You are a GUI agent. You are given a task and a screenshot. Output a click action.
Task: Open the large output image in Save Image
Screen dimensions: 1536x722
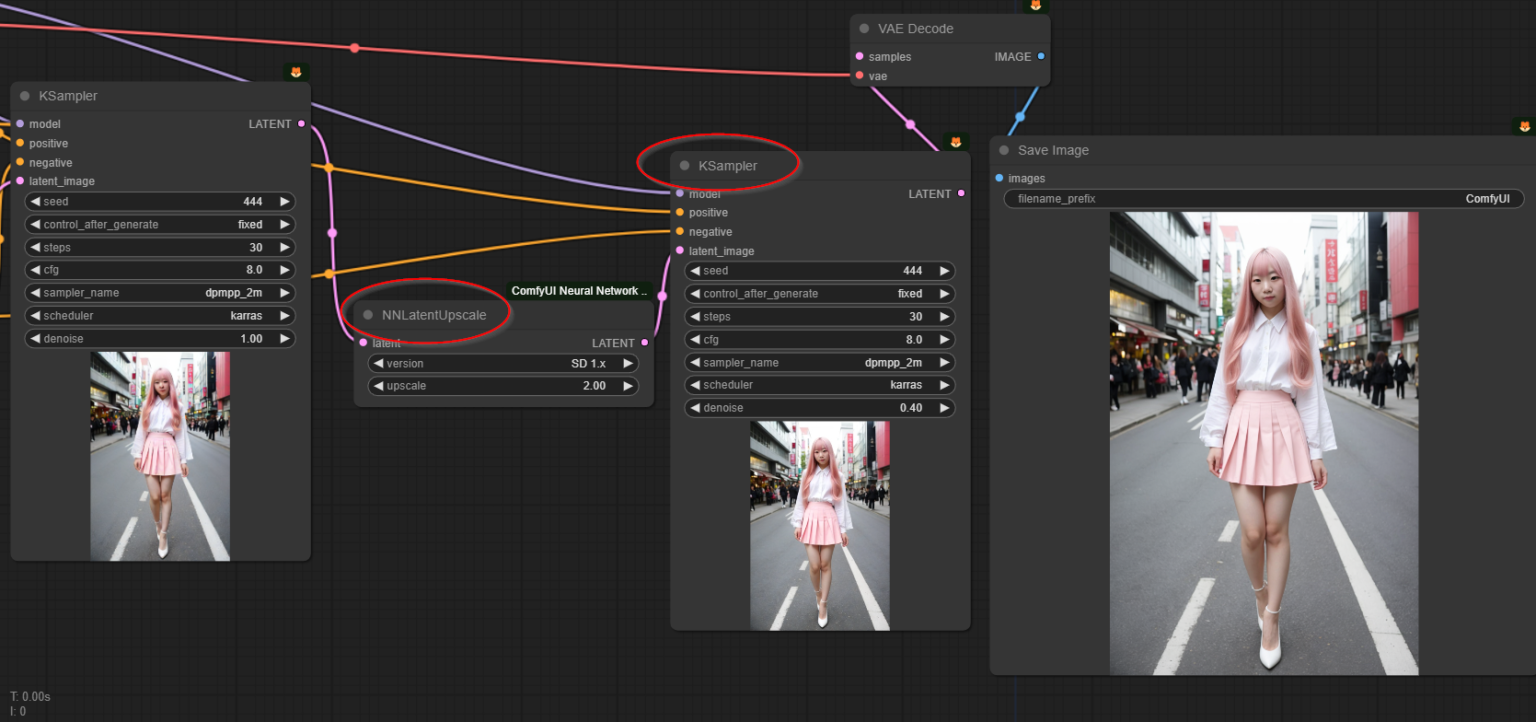click(1264, 443)
